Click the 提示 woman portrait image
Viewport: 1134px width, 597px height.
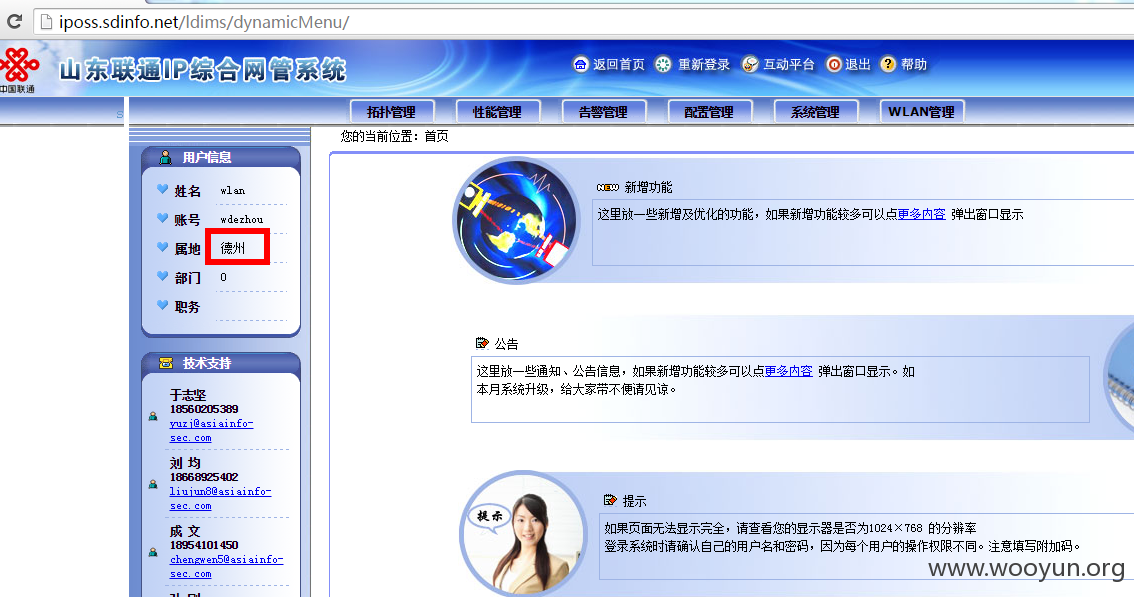coord(524,535)
